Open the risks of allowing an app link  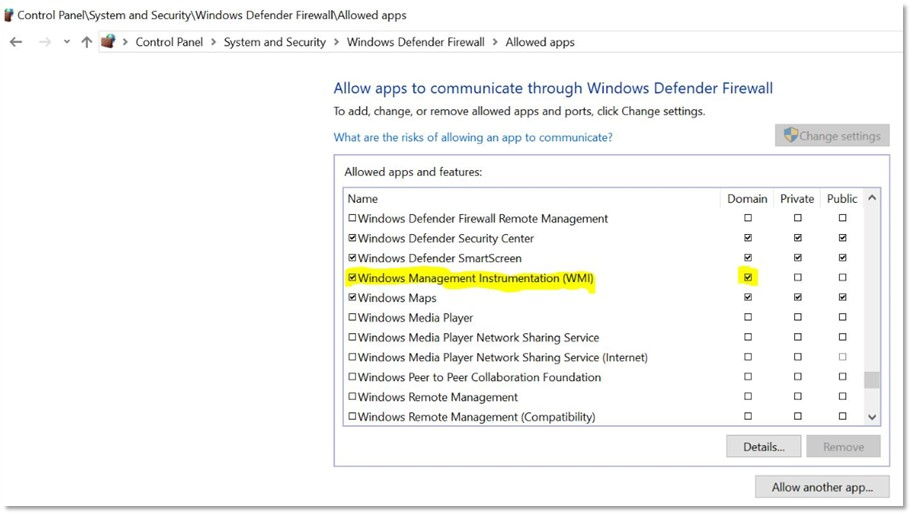tap(472, 137)
